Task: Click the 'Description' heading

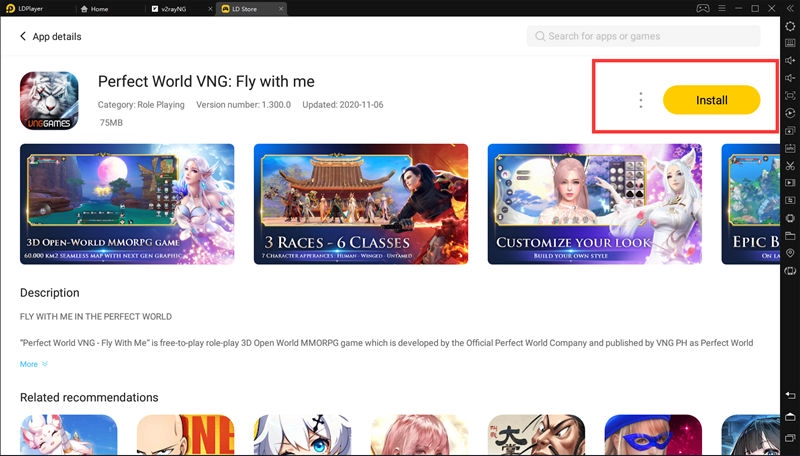Action: 49,293
